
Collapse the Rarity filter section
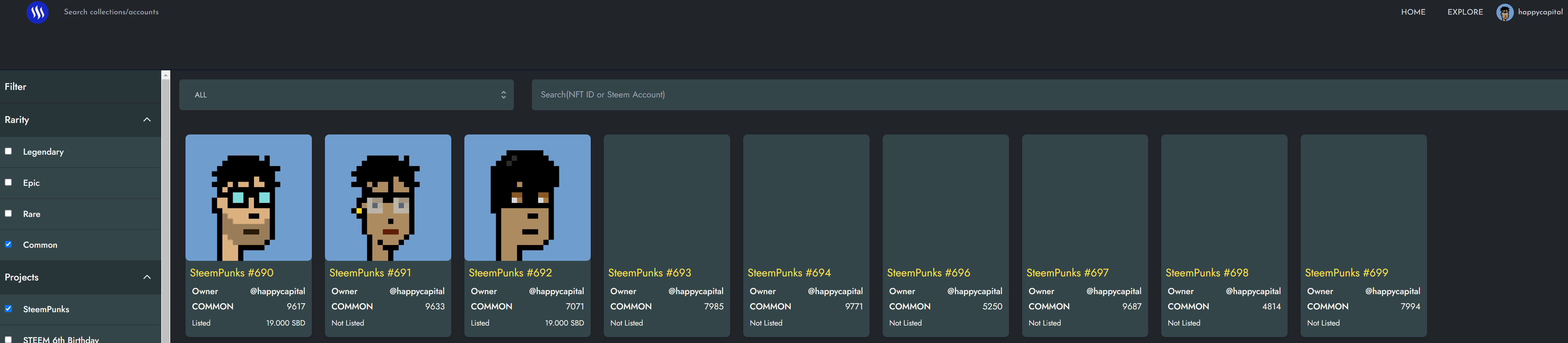(x=147, y=120)
